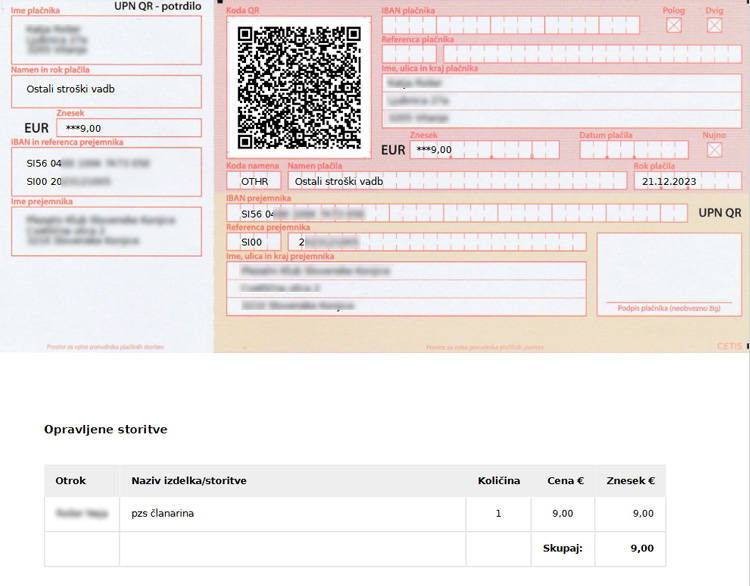Click the Opravljene storitve heading

point(105,429)
